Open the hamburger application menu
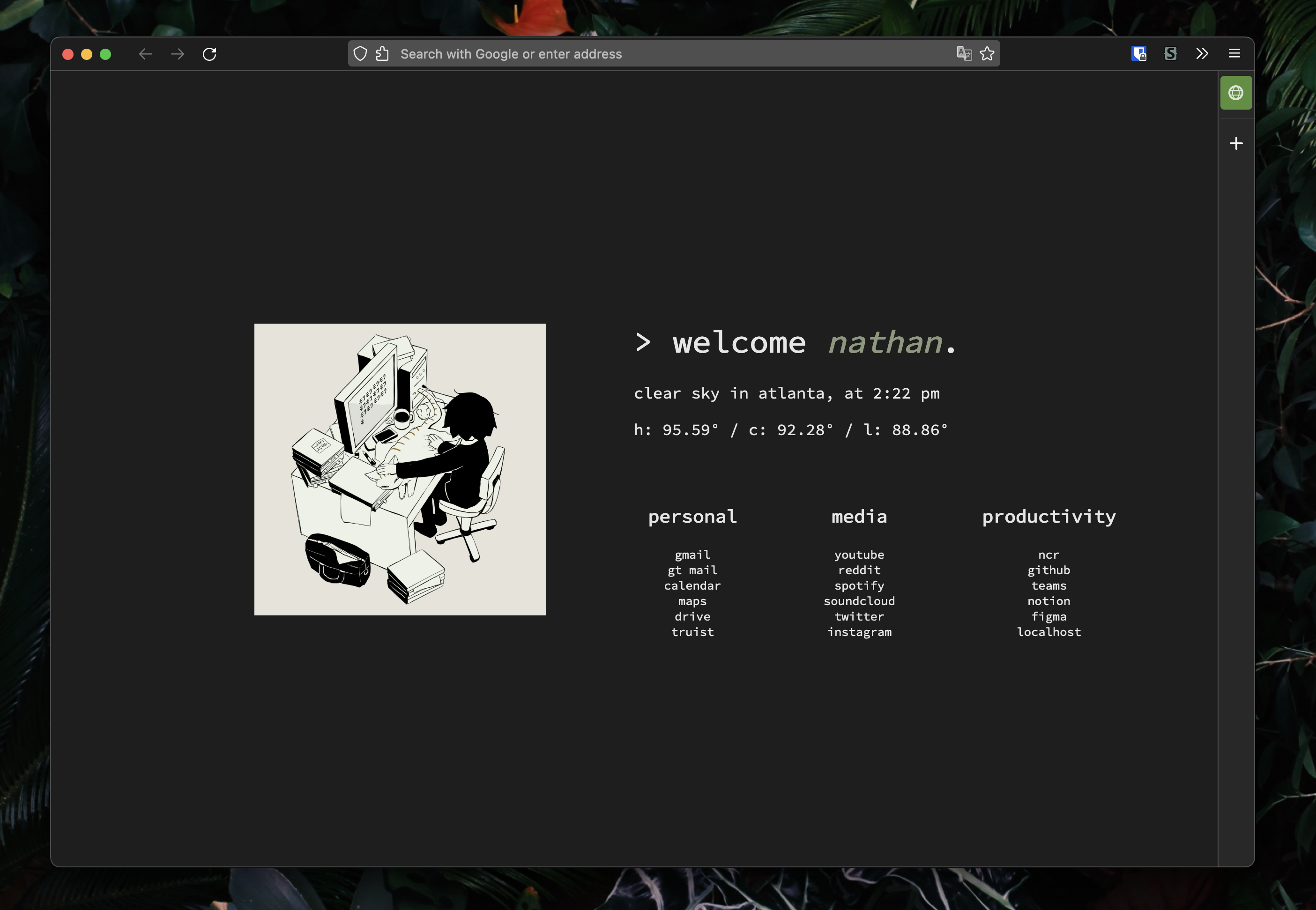 (1234, 53)
